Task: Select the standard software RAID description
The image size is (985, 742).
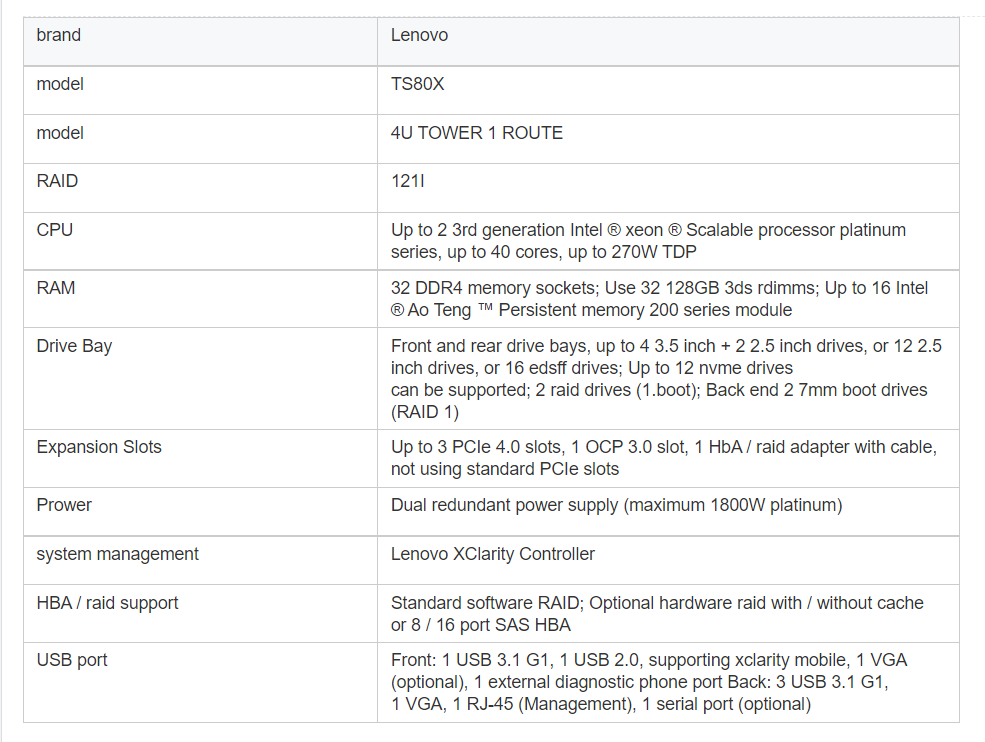Action: tap(656, 614)
